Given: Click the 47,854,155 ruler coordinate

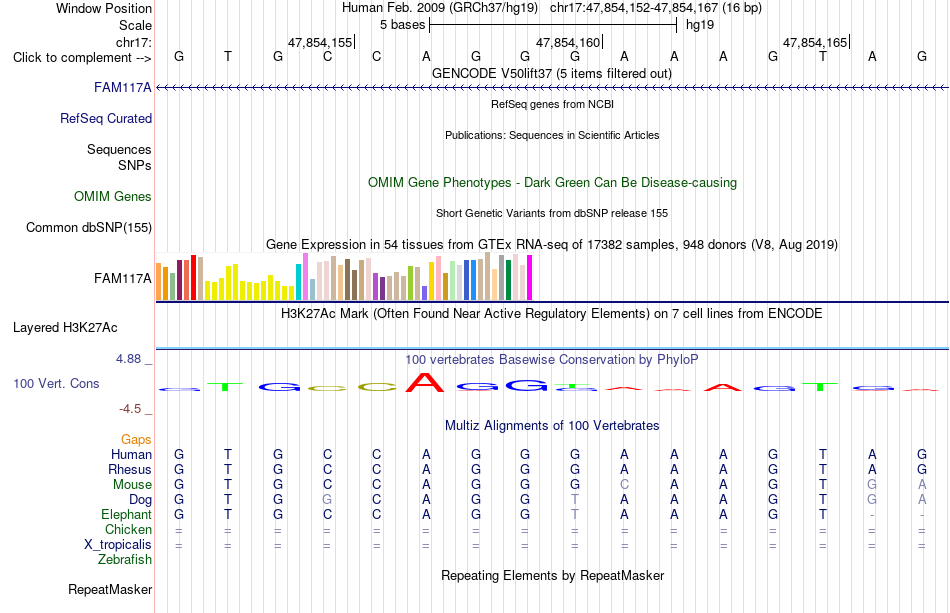Looking at the screenshot, I should tap(320, 42).
